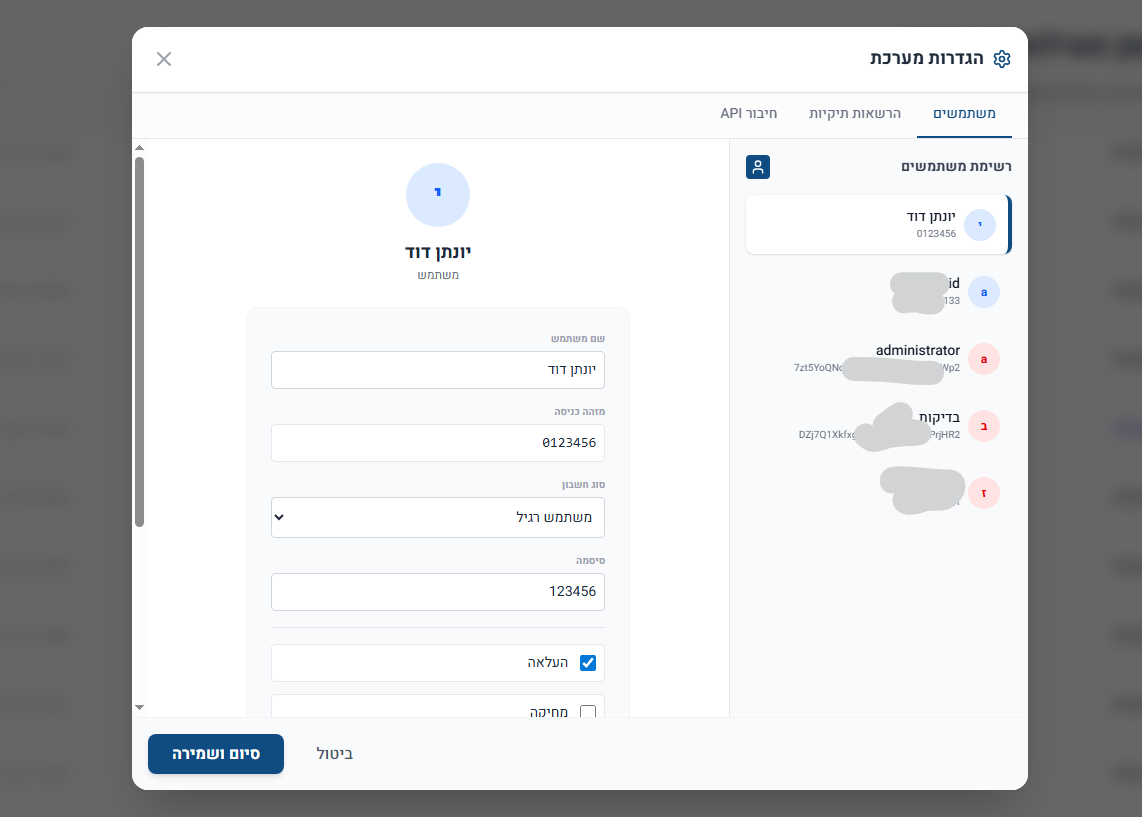Open the חיבור API tab
1142x817 pixels.
coord(748,114)
